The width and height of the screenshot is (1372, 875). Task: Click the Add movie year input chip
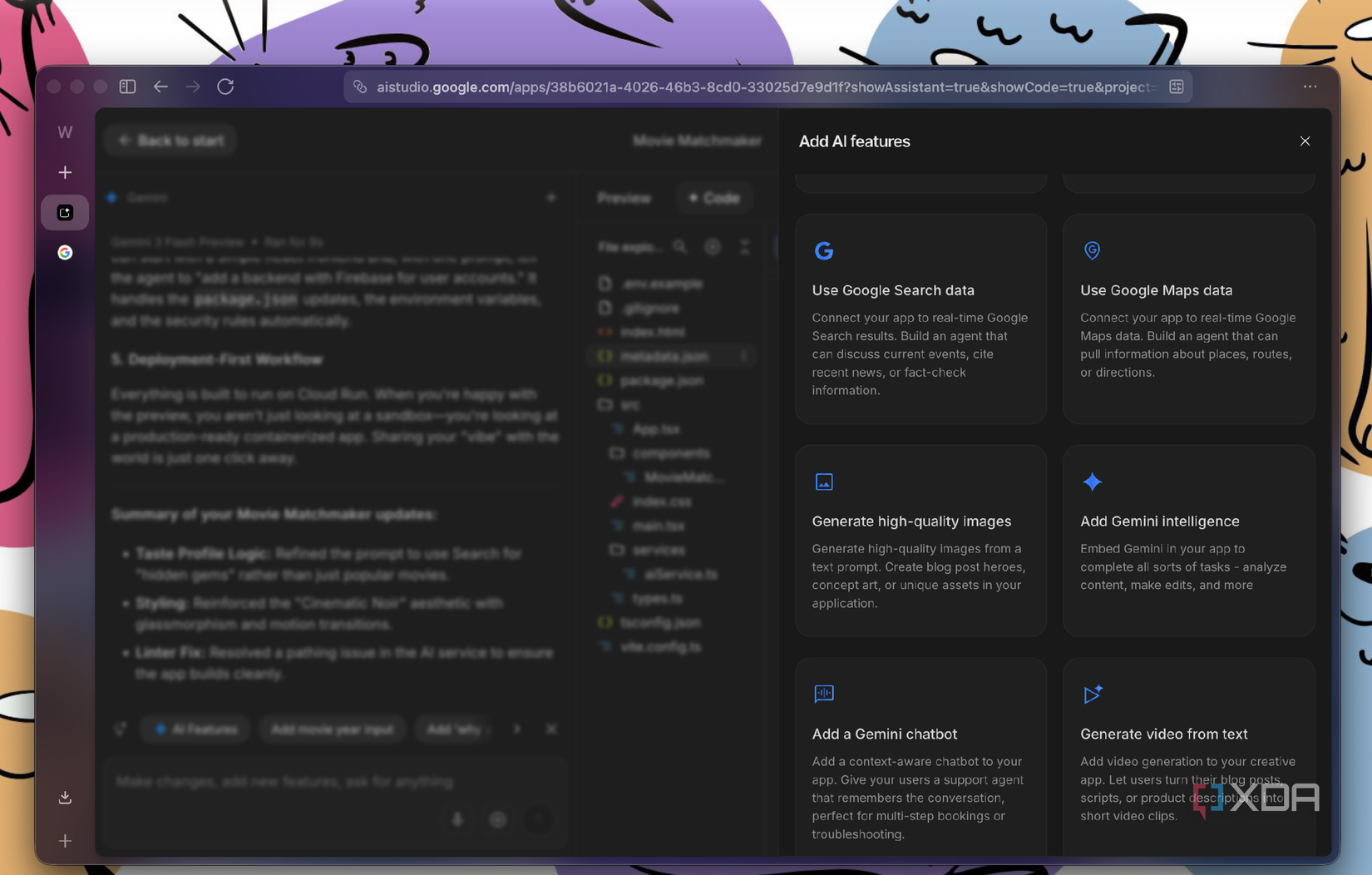coord(332,729)
